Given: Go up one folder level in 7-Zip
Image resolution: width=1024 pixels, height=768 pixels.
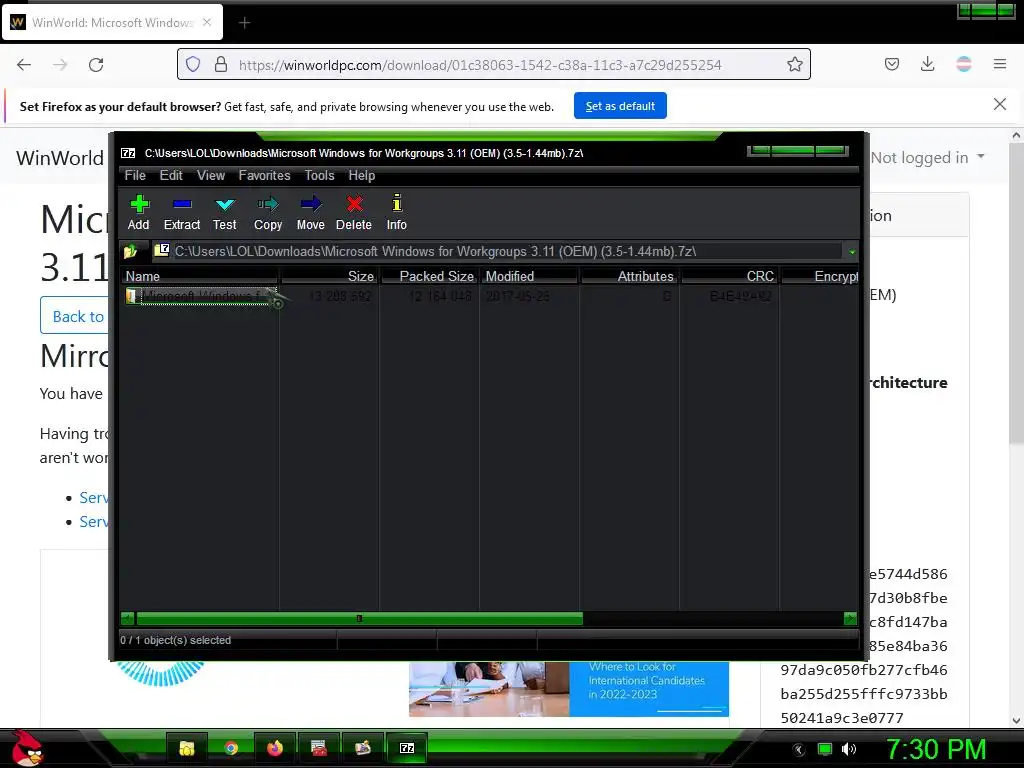Looking at the screenshot, I should pos(131,251).
